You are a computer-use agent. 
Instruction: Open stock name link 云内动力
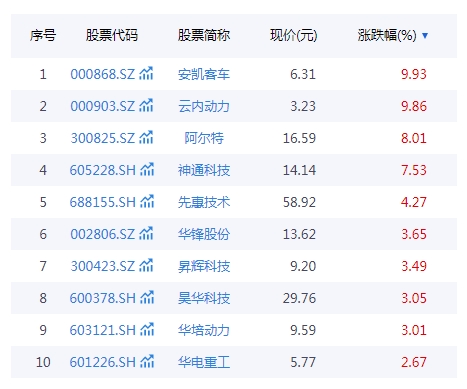[204, 106]
